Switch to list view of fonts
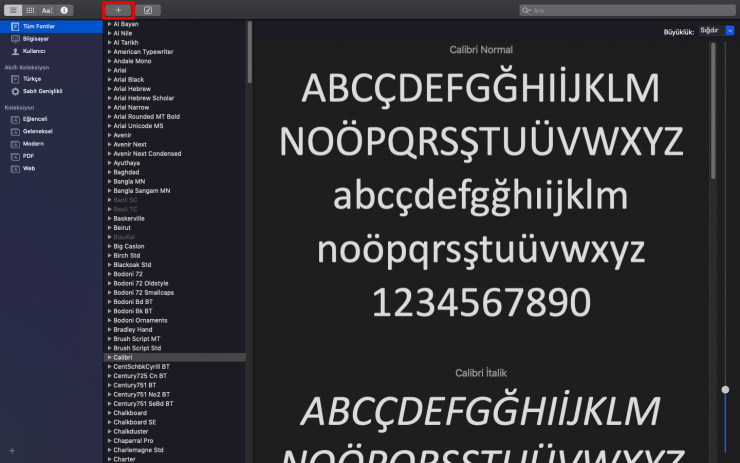The width and height of the screenshot is (740, 463). tap(13, 10)
